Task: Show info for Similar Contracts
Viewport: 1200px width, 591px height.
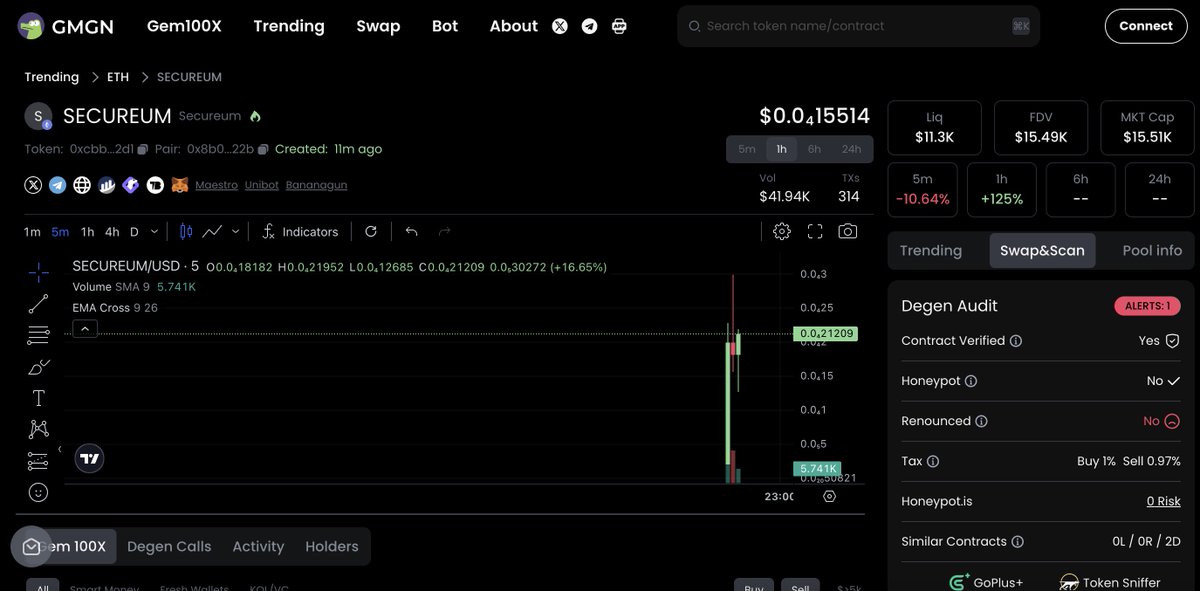Action: coord(1018,541)
